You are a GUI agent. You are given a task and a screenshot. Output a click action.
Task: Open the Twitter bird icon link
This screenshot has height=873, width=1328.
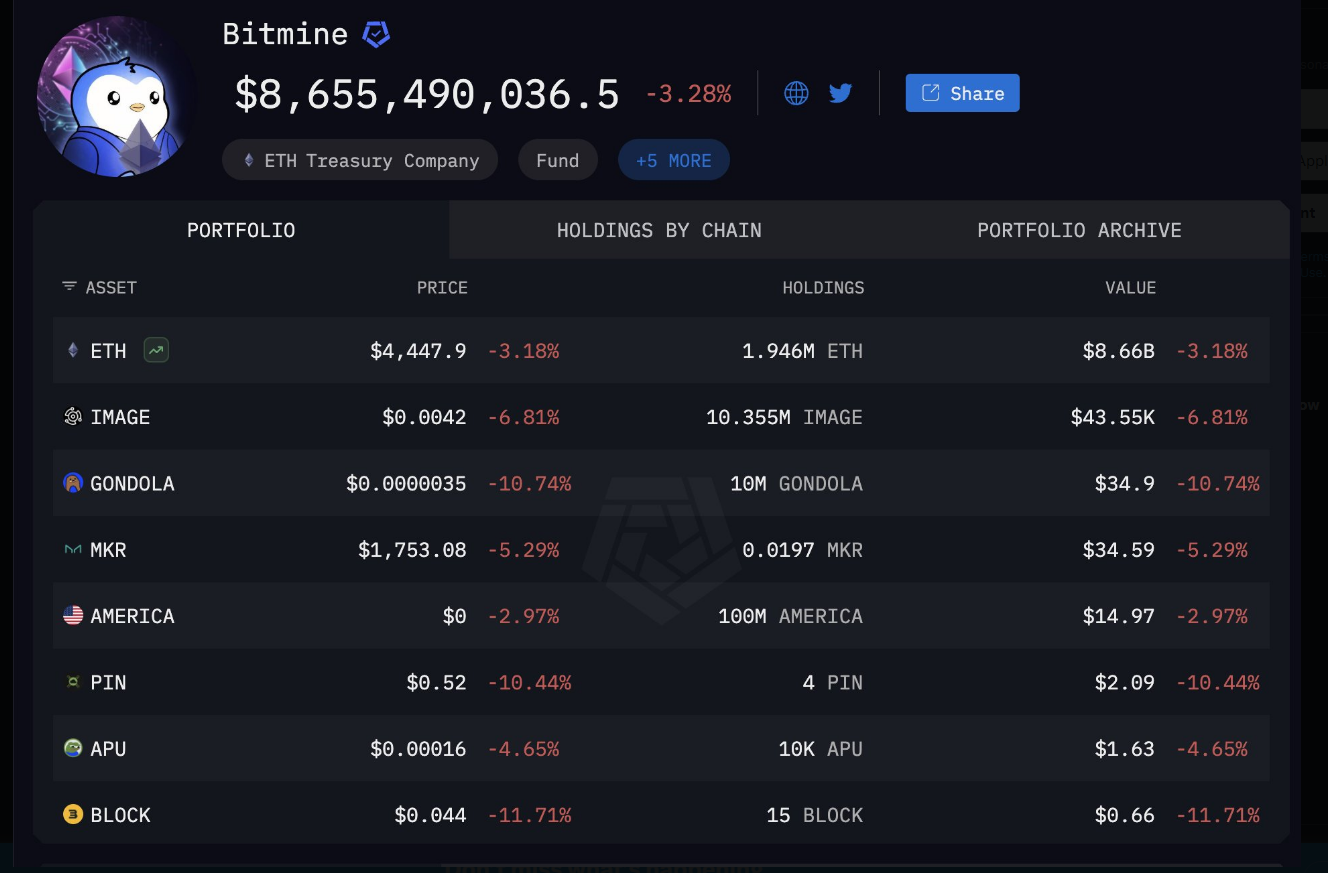pyautogui.click(x=840, y=93)
